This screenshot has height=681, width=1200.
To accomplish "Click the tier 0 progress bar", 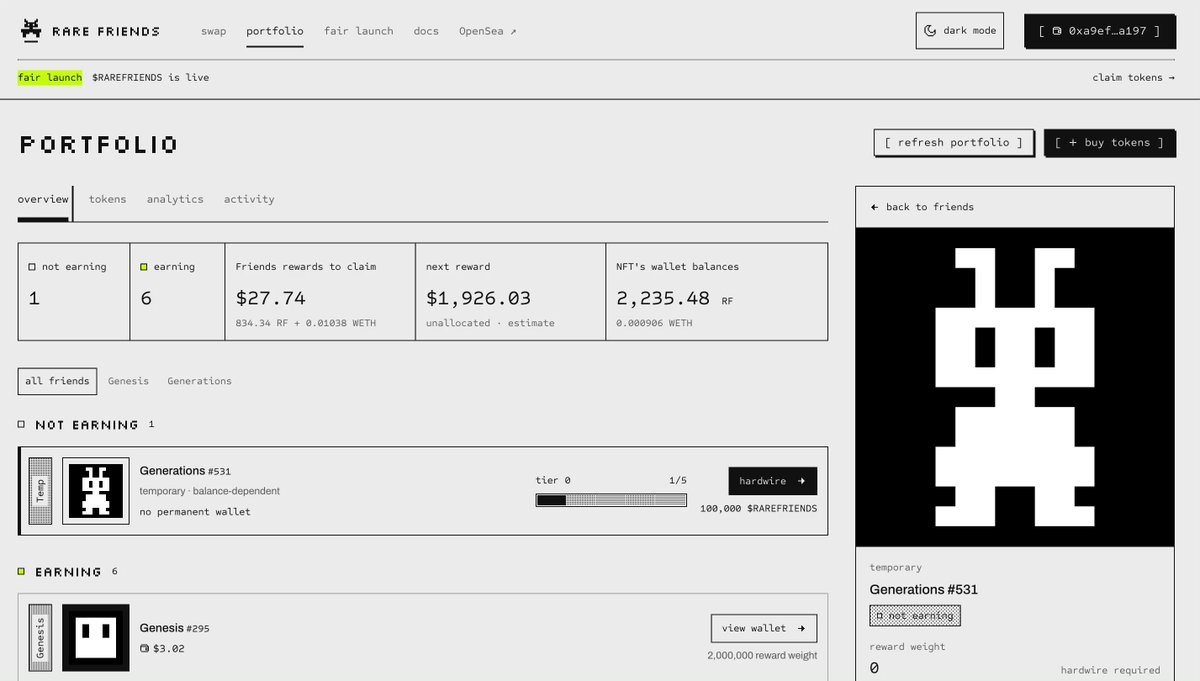I will click(x=611, y=500).
